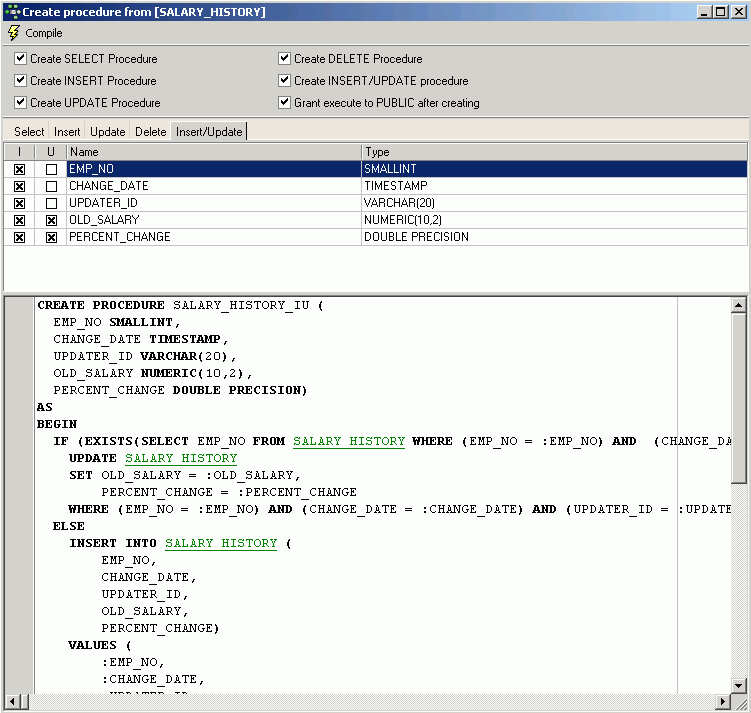The width and height of the screenshot is (751, 713).
Task: Uncheck the I column box for EMP_NO
Action: [x=19, y=170]
